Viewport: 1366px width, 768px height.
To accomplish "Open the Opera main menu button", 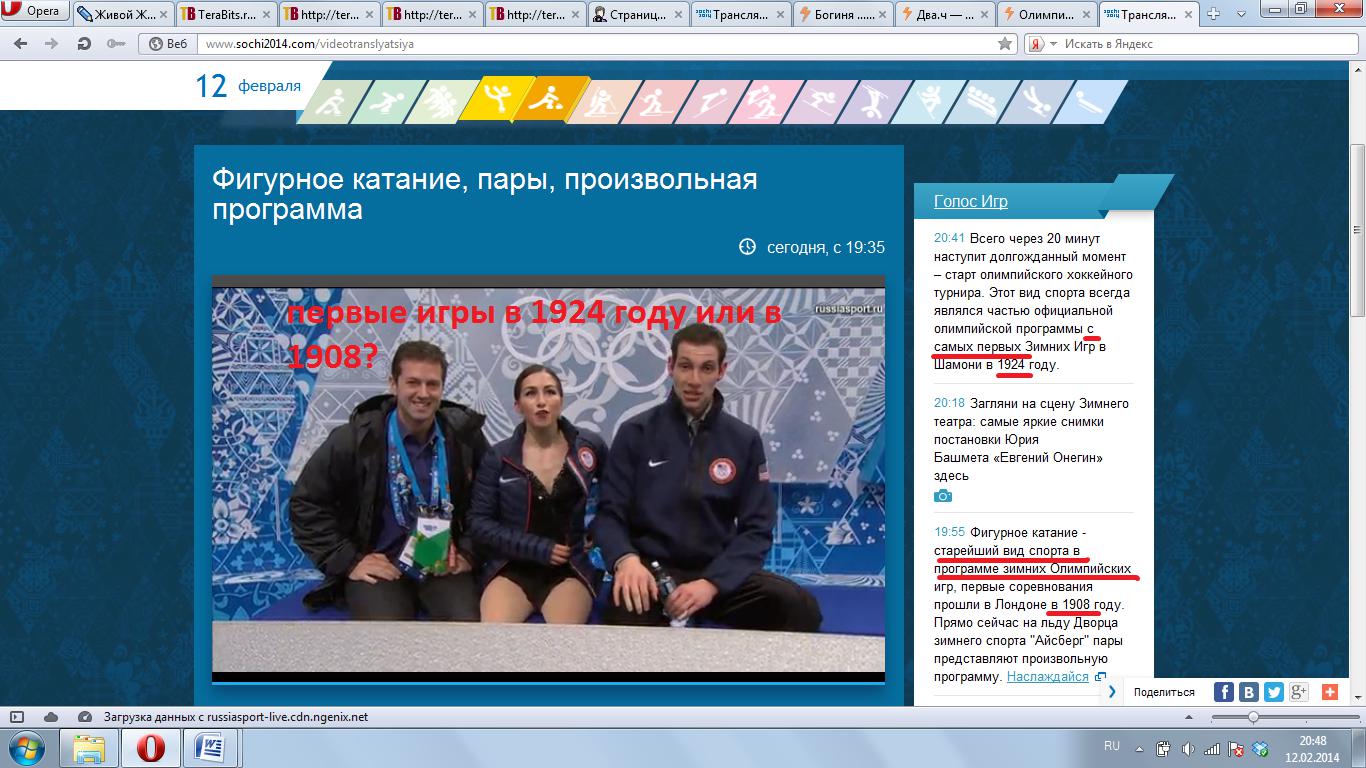I will click(35, 12).
